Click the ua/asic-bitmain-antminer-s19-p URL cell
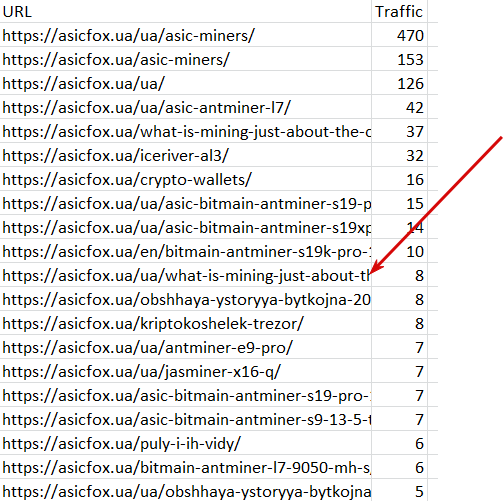 click(x=186, y=203)
